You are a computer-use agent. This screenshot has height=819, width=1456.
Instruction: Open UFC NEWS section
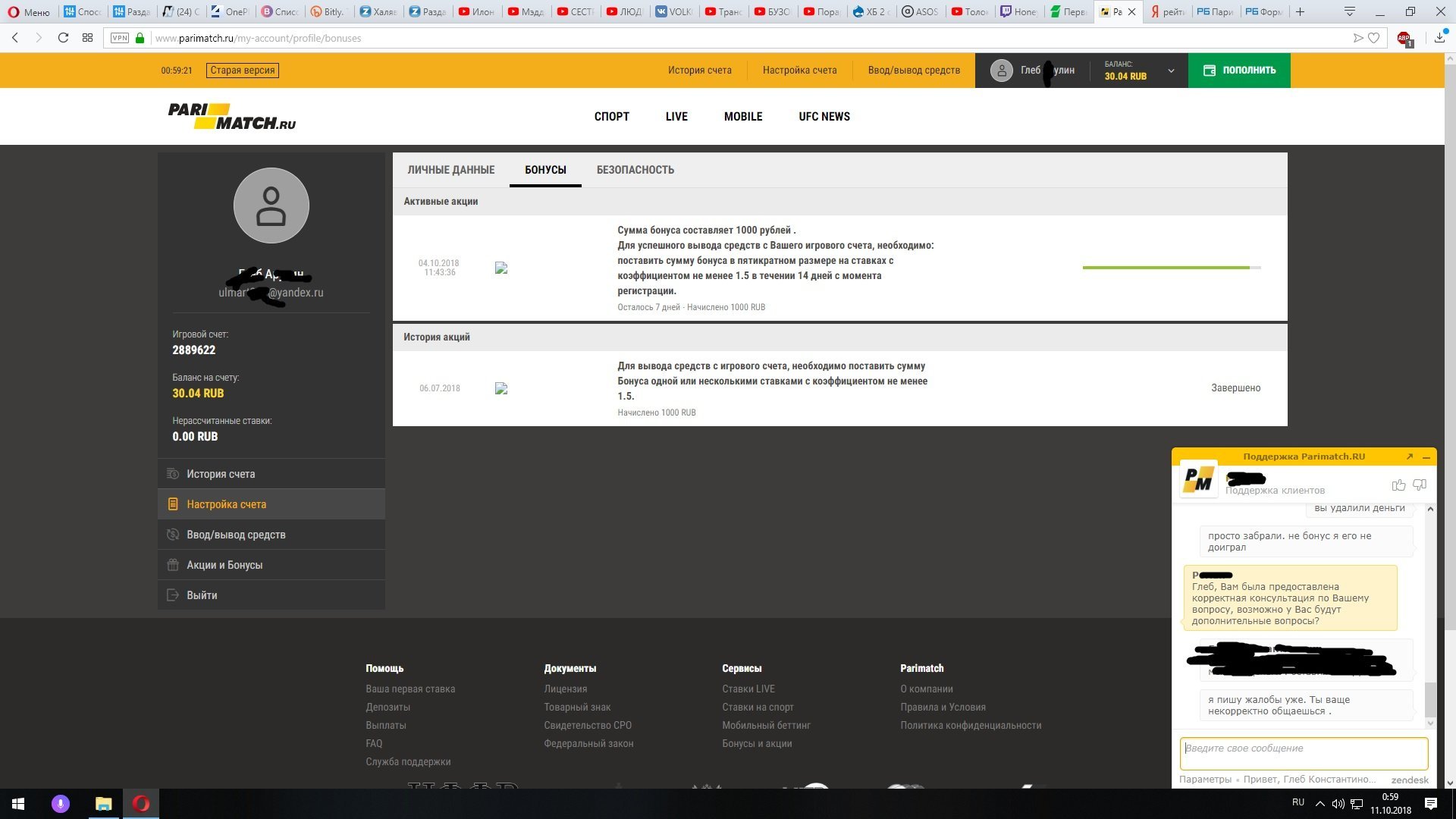824,116
